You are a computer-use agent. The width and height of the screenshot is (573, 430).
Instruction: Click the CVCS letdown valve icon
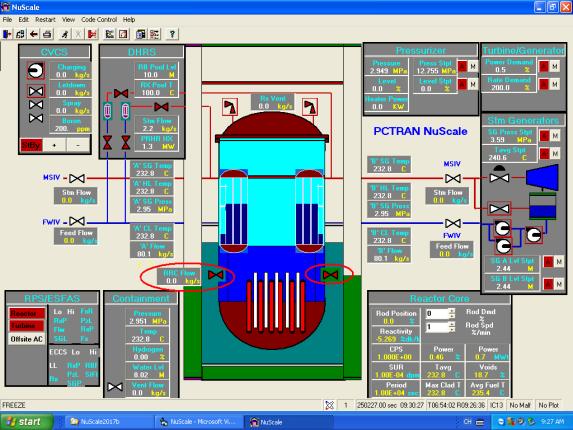pyautogui.click(x=36, y=91)
